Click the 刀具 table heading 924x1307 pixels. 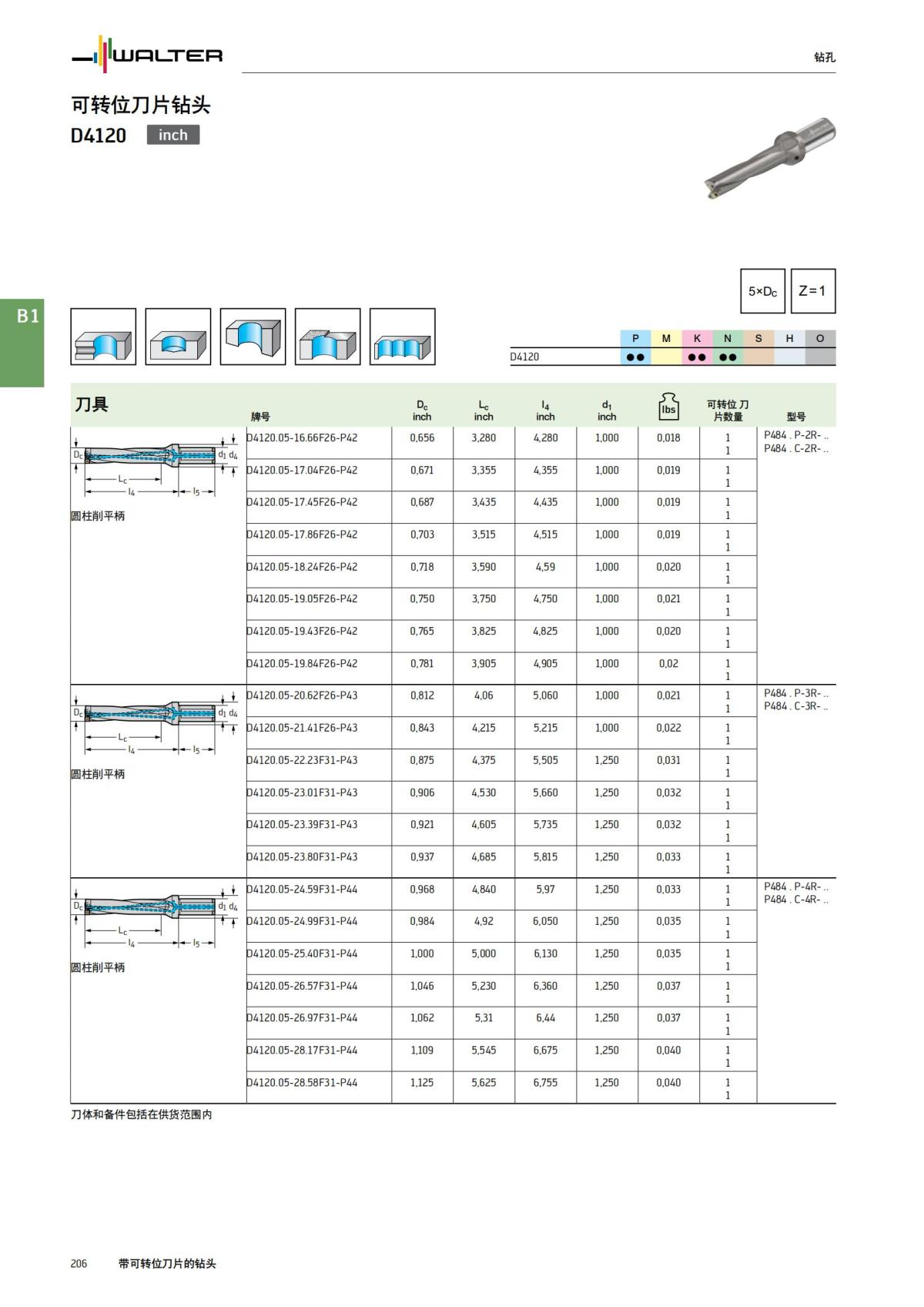(x=92, y=404)
